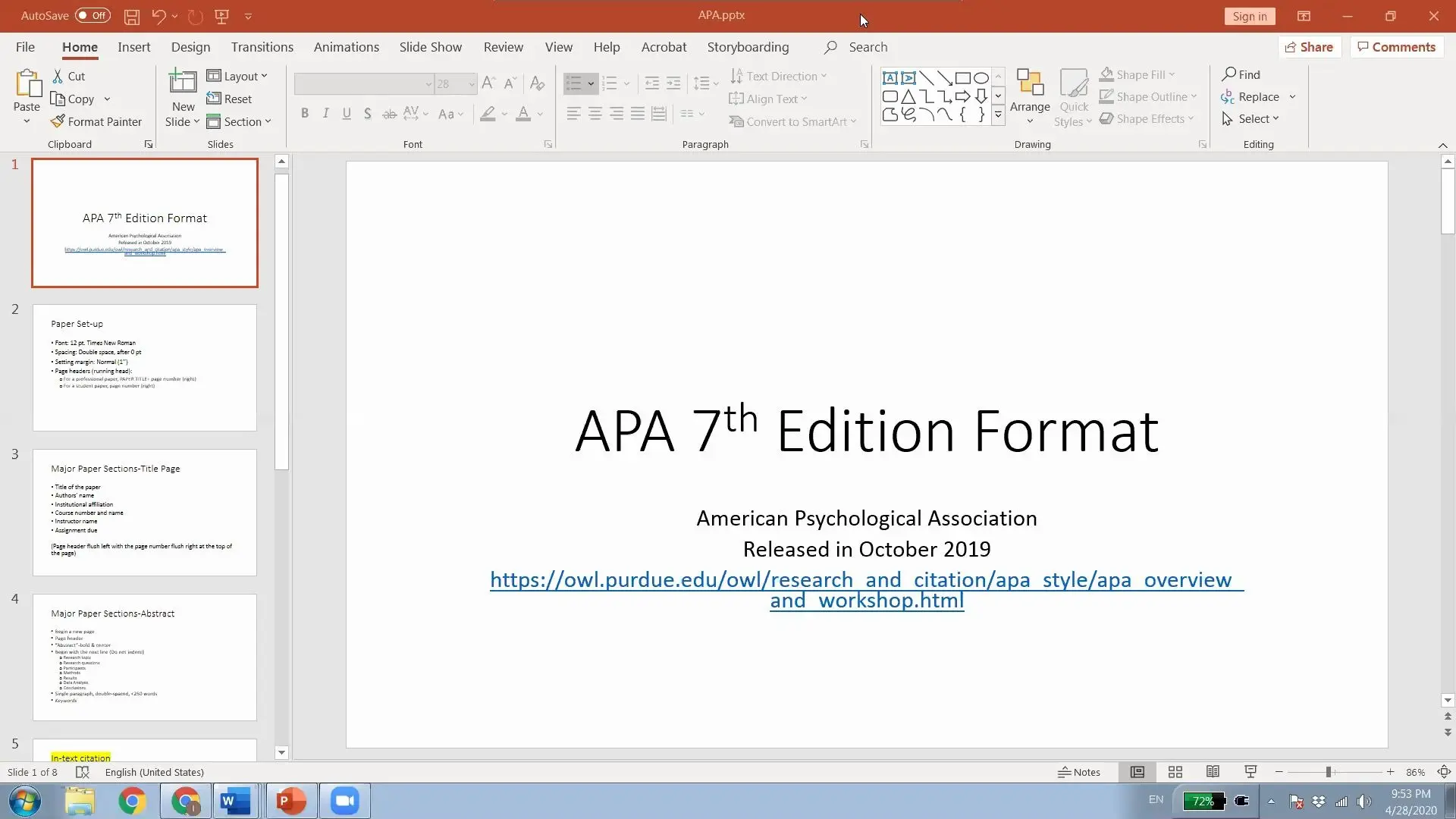
Task: Click the font color A swatch
Action: [523, 114]
